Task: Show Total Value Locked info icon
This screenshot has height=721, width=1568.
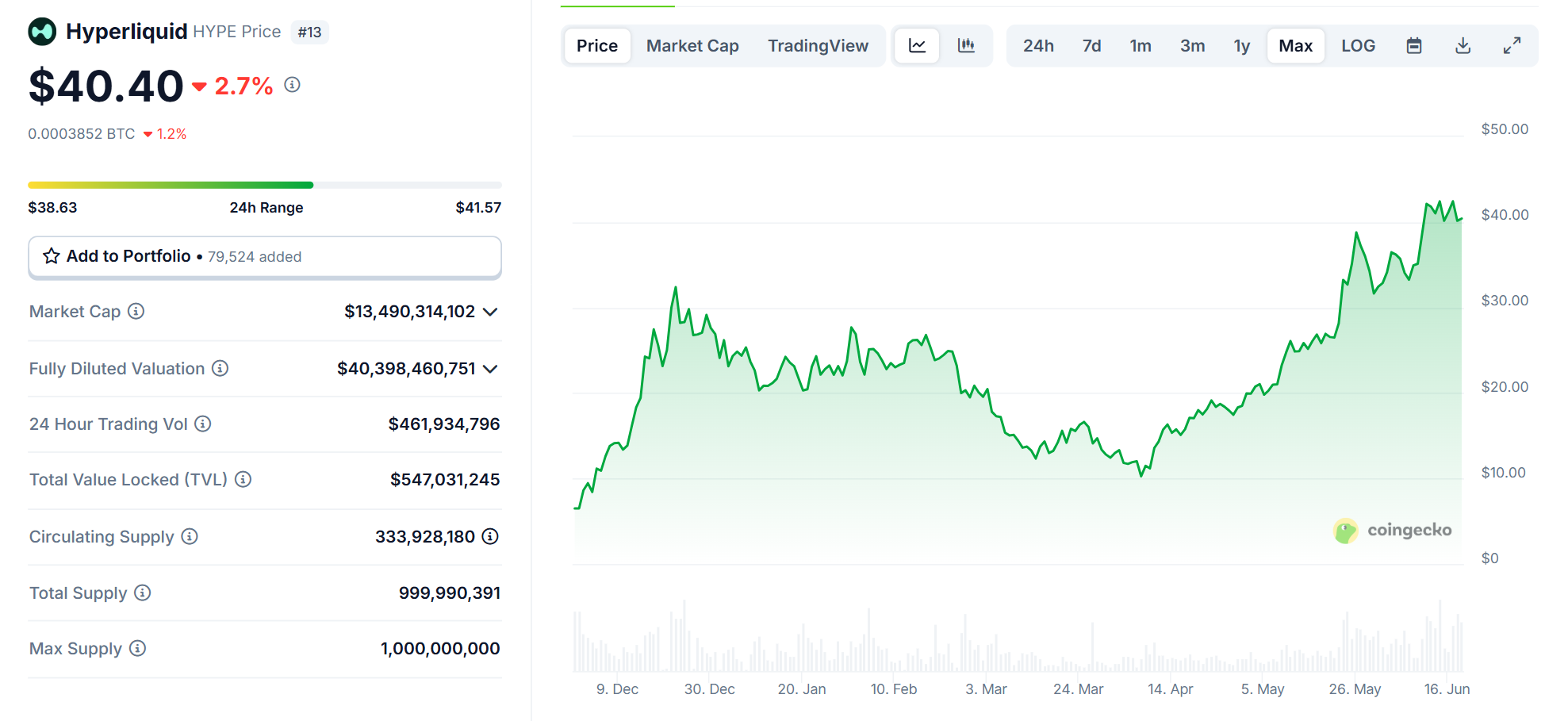Action: pyautogui.click(x=243, y=479)
